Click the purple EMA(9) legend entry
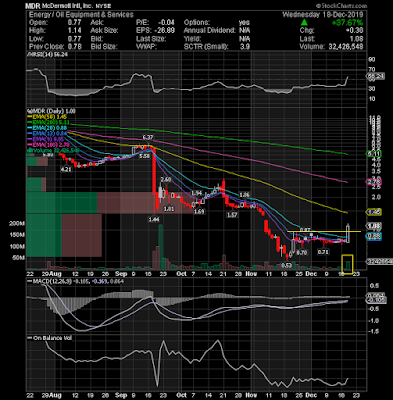 [45, 139]
